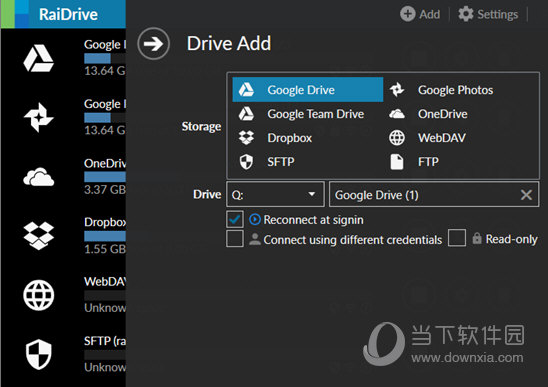Image resolution: width=548 pixels, height=387 pixels.
Task: Click the FTP file icon in Storage list
Action: click(397, 162)
